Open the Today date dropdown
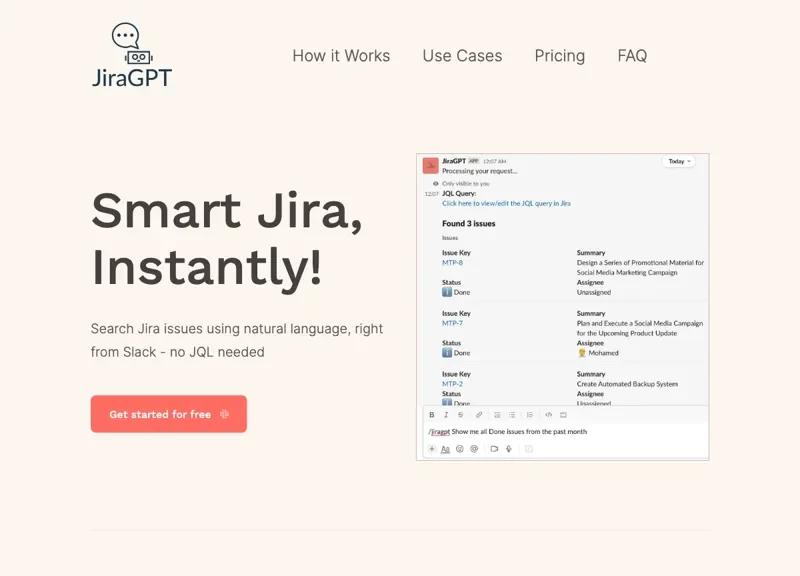The height and width of the screenshot is (576, 800). (677, 161)
